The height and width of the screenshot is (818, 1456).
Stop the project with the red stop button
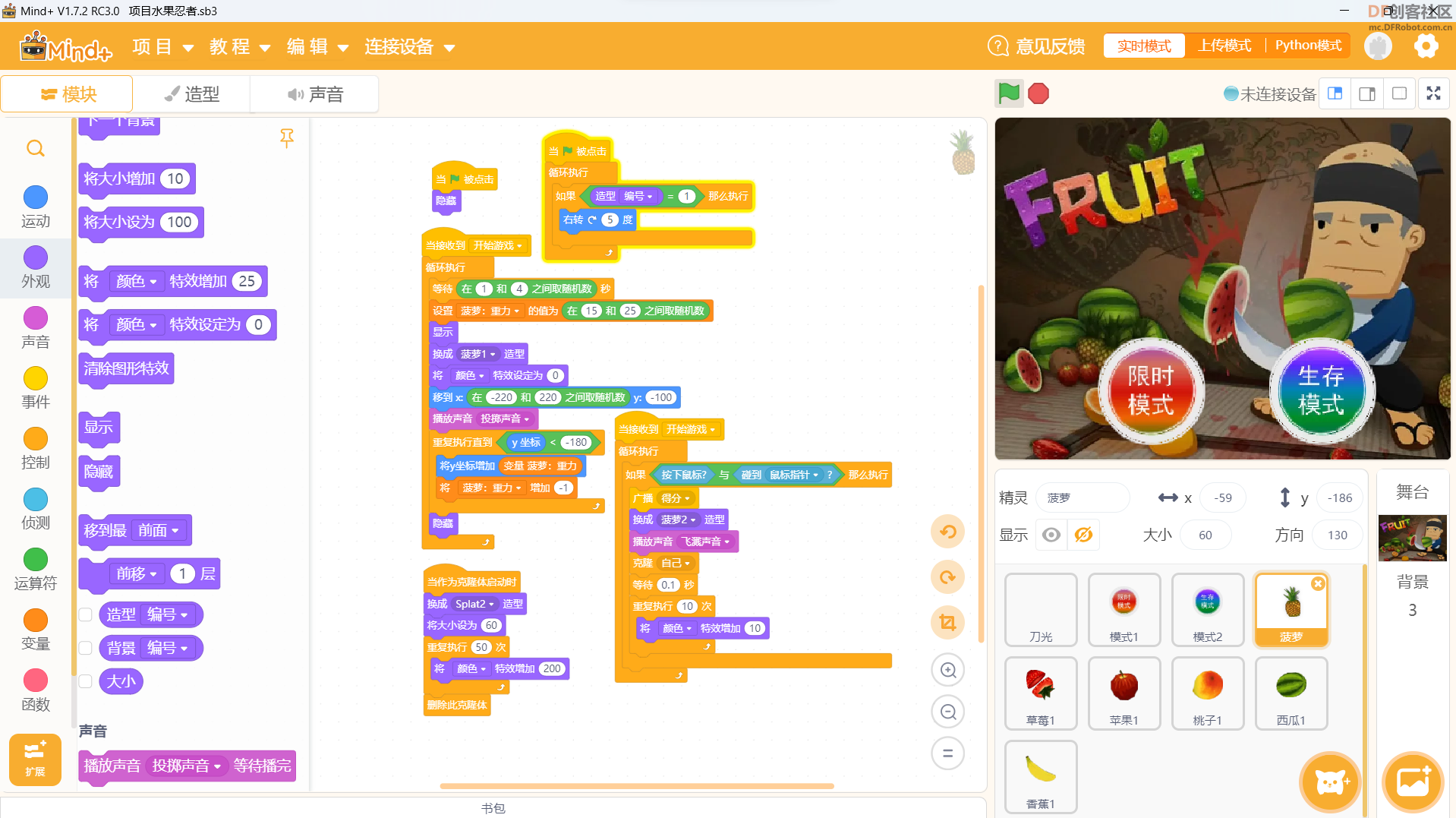pyautogui.click(x=1038, y=93)
